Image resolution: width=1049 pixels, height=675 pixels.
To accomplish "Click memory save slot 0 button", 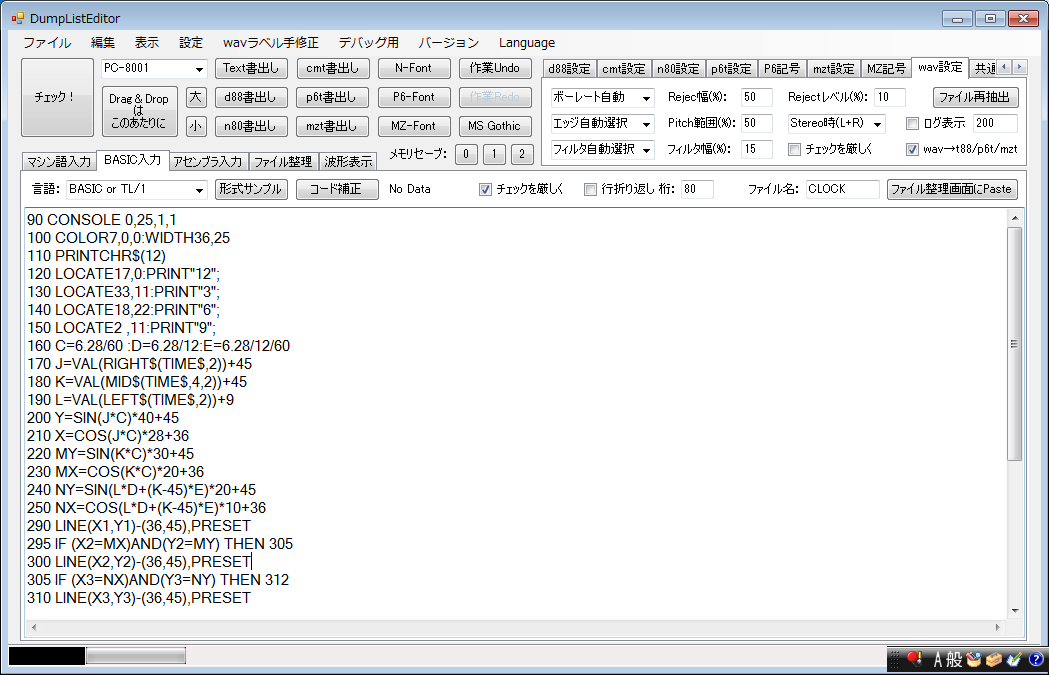I will [x=466, y=154].
